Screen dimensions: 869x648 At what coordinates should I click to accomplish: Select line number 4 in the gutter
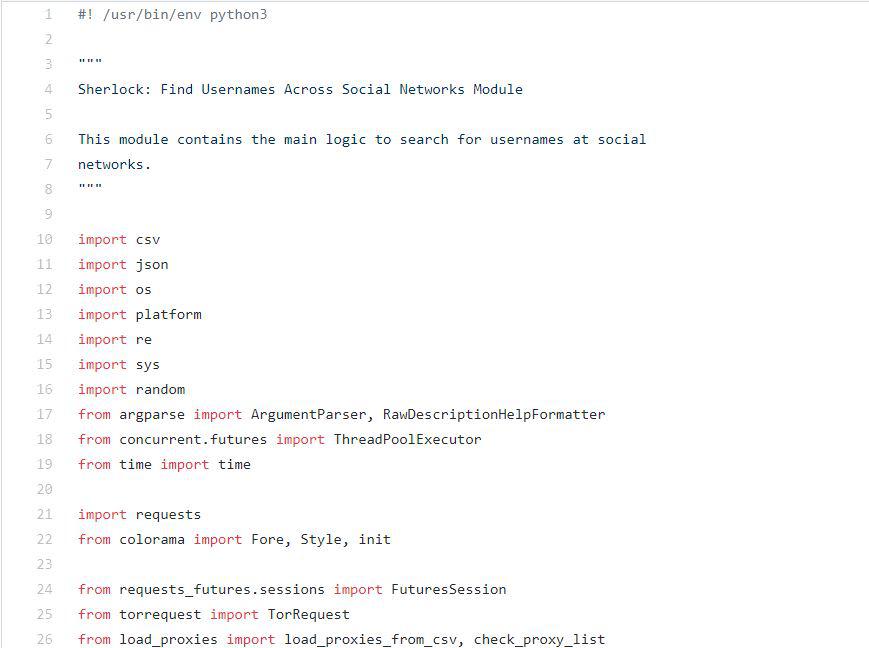[47, 90]
